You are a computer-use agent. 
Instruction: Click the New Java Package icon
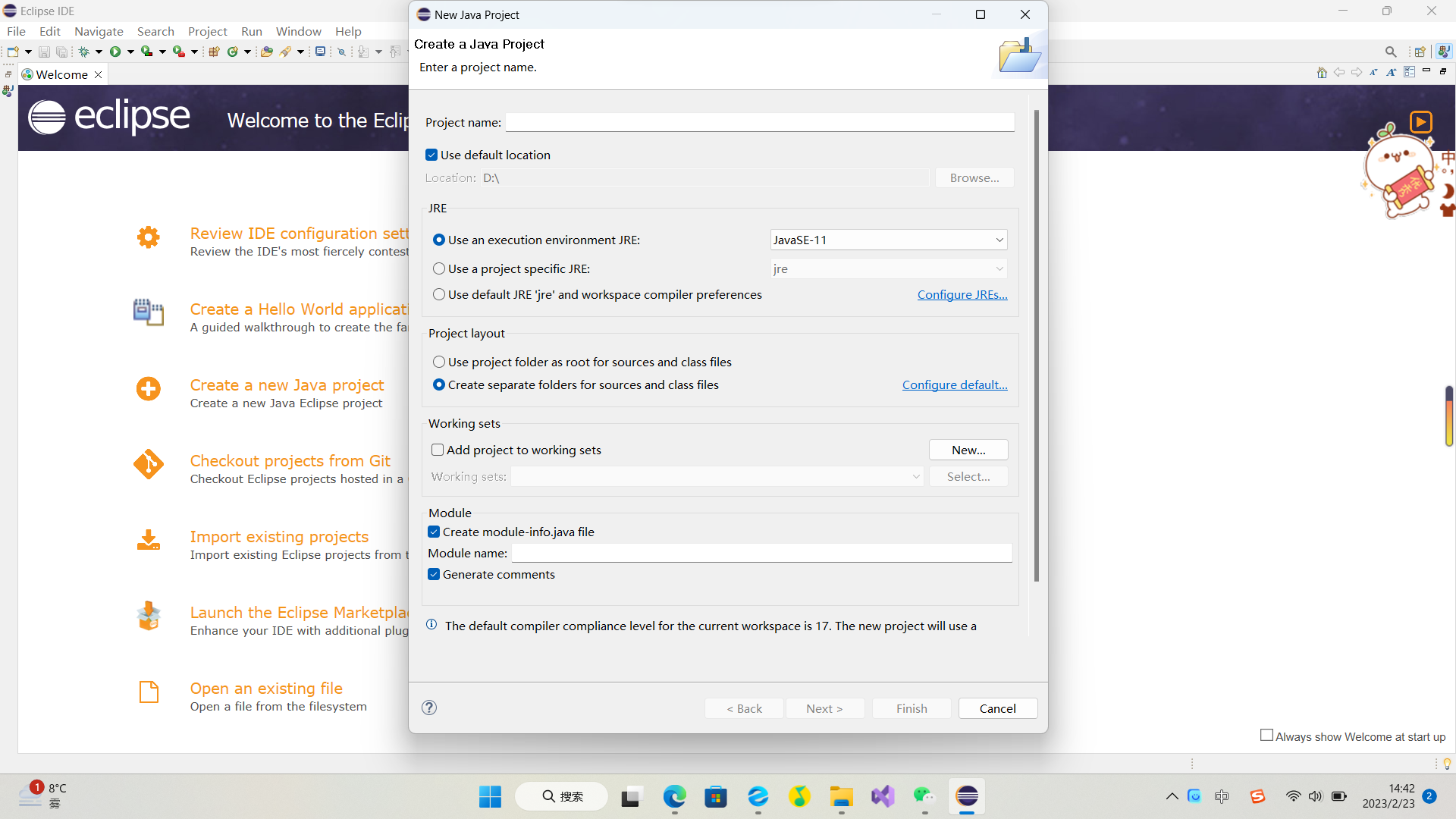214,52
